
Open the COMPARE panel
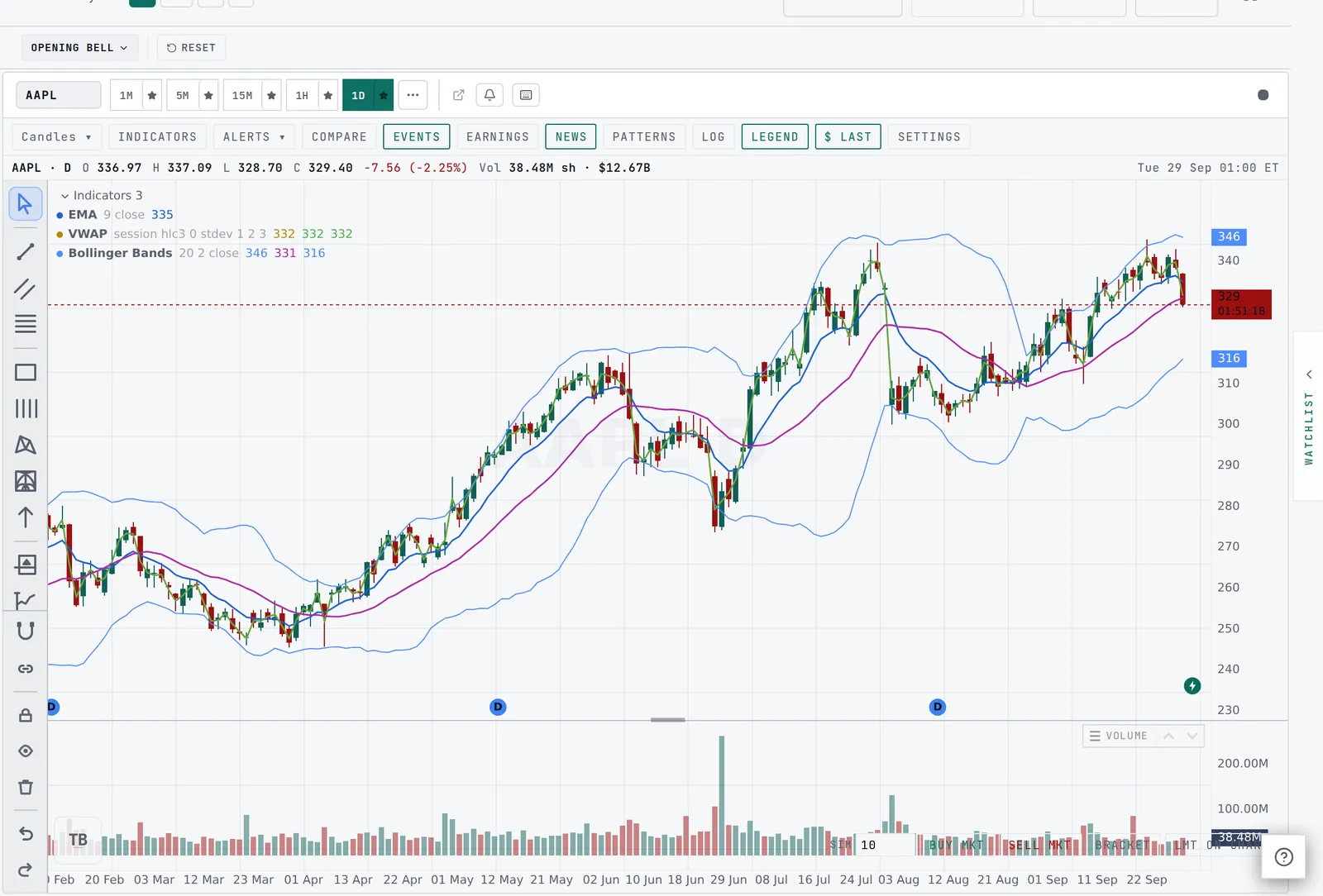[339, 136]
